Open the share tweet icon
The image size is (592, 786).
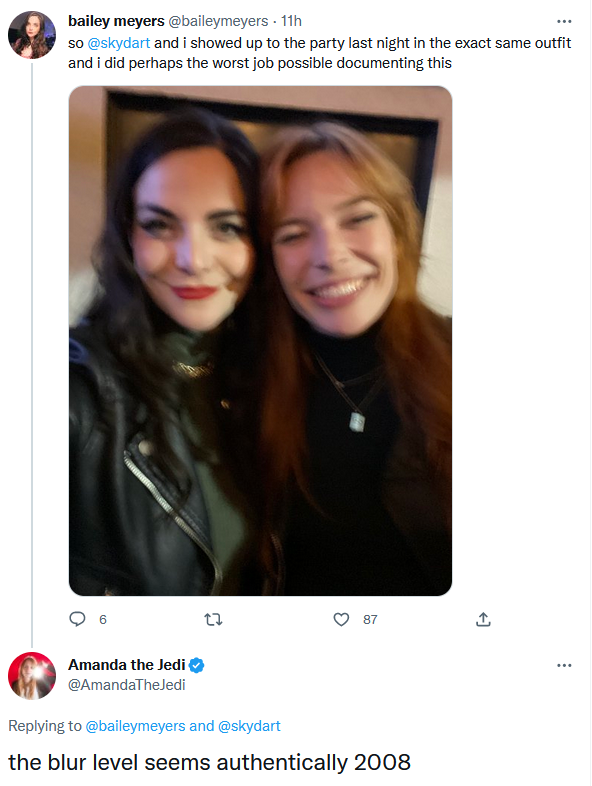[x=483, y=620]
